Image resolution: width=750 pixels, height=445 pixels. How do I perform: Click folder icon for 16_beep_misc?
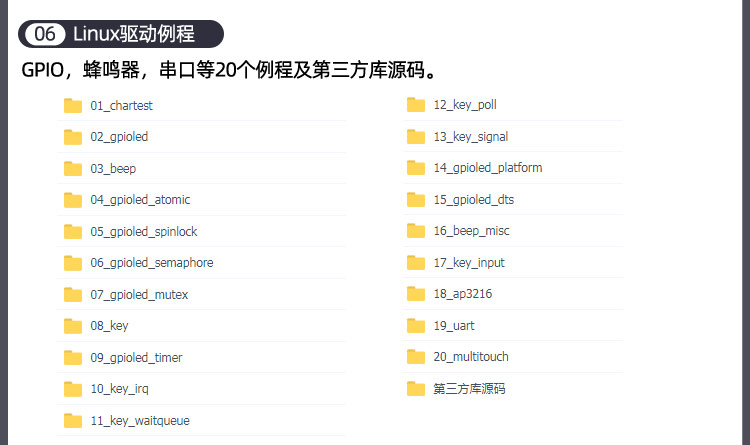(x=416, y=231)
